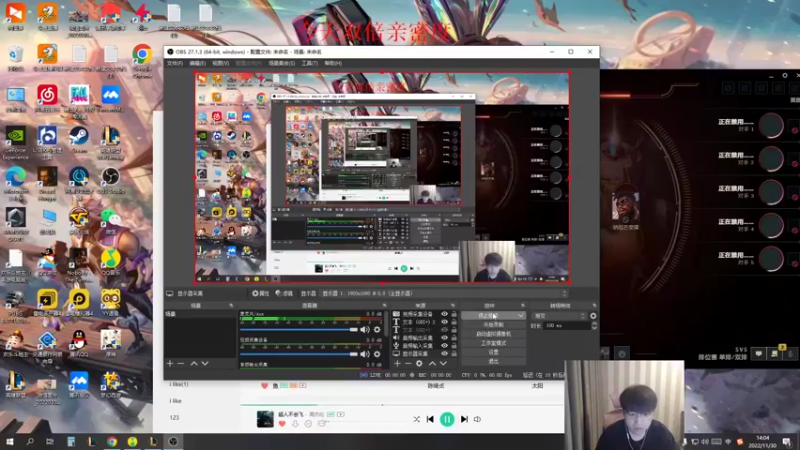Image resolution: width=800 pixels, height=450 pixels.
Task: Open 属性 for the selected source
Action: [x=261, y=293]
